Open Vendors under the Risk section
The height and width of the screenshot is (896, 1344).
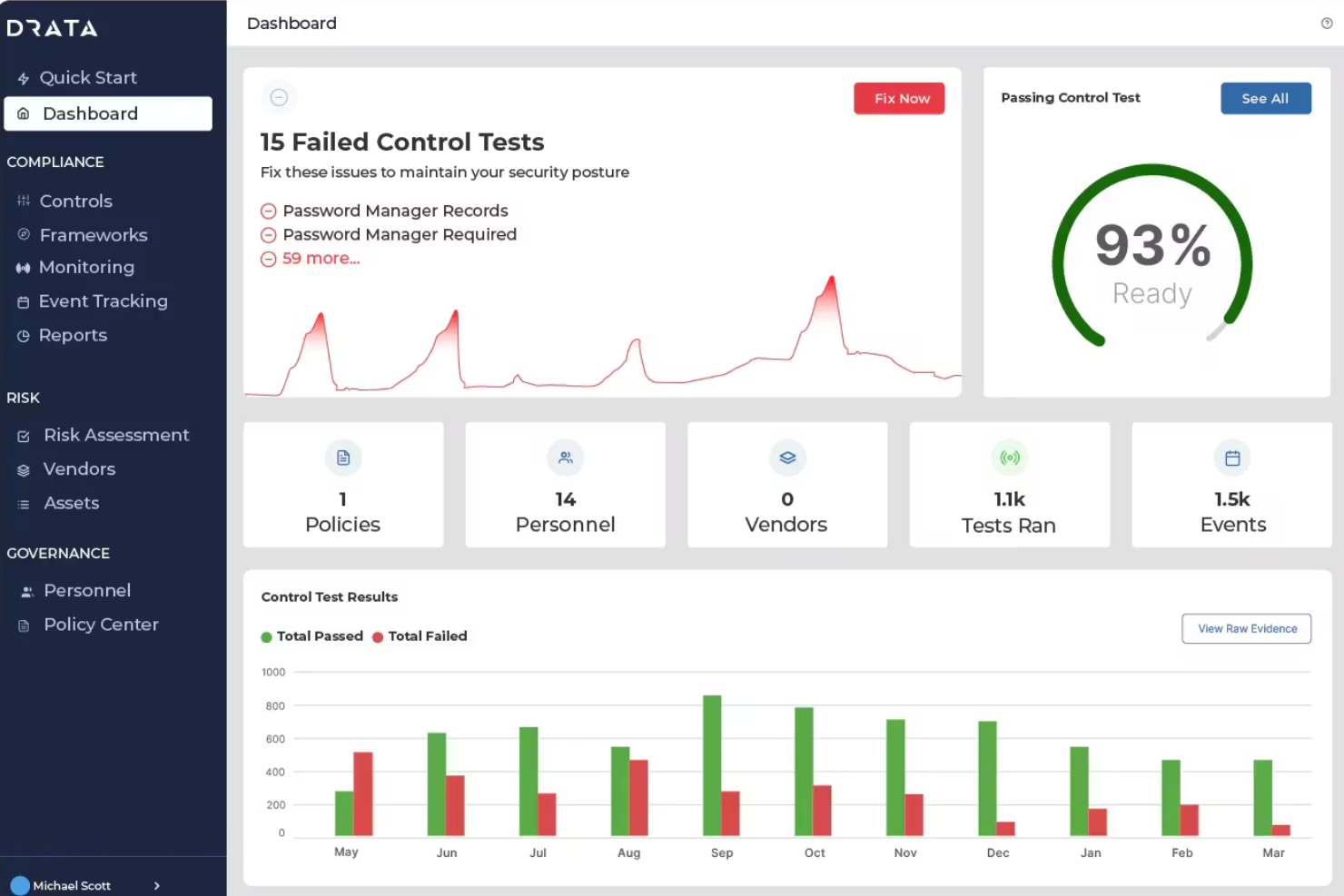79,468
